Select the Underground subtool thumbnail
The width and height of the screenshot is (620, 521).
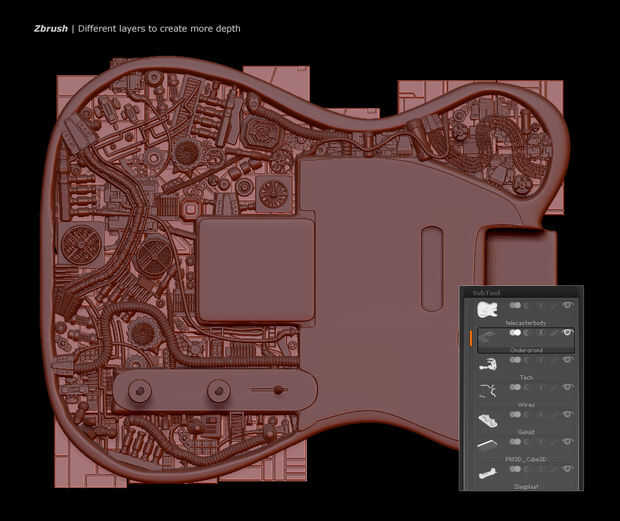[488, 338]
